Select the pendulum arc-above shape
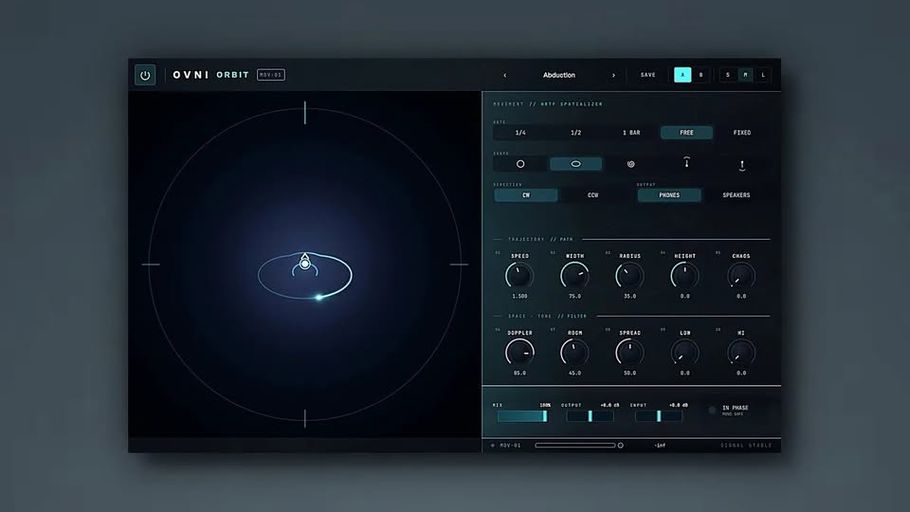 [687, 163]
